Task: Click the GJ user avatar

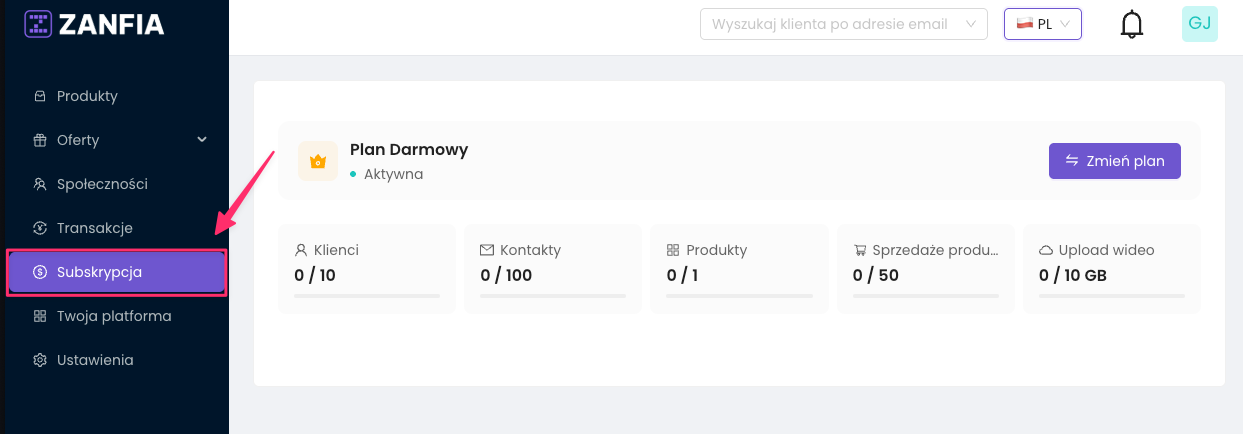Action: click(x=1199, y=24)
